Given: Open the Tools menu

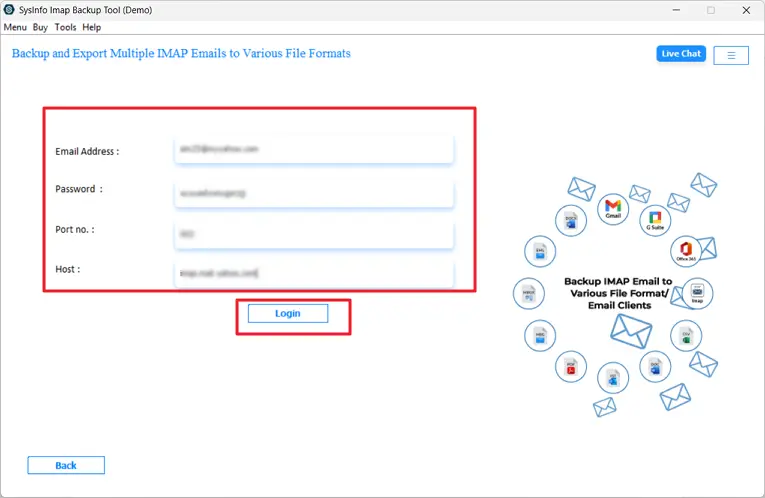Looking at the screenshot, I should point(65,27).
